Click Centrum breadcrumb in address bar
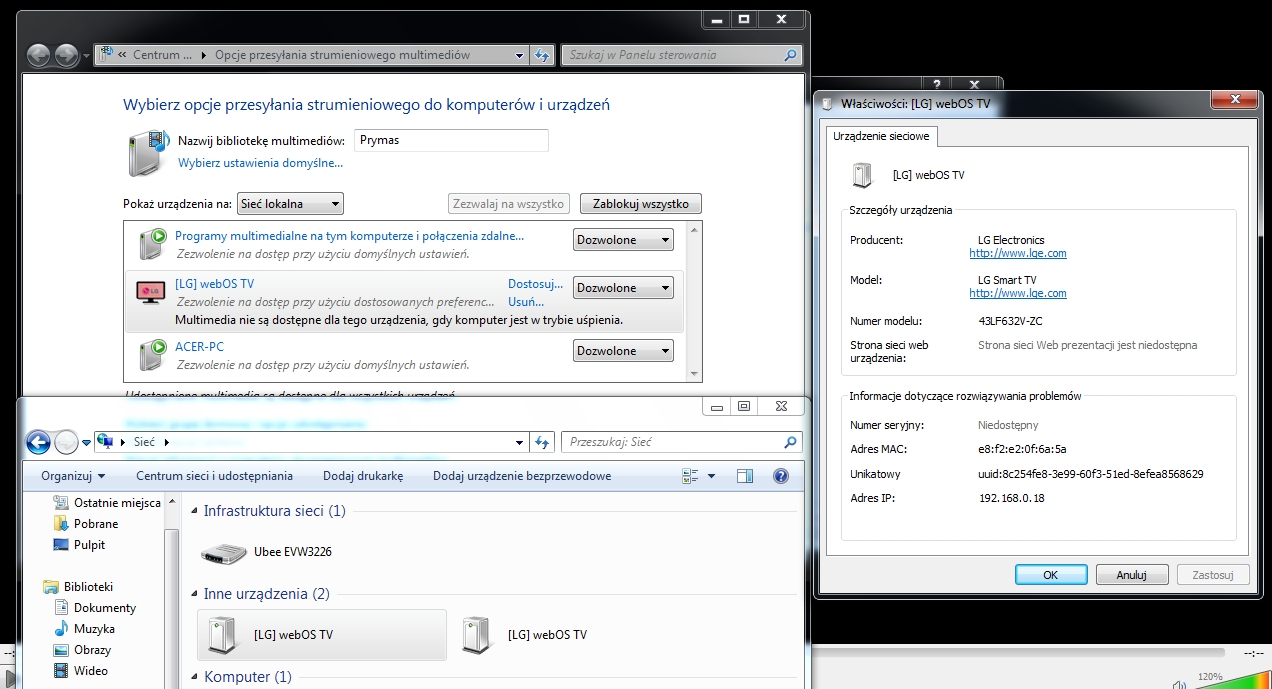Image resolution: width=1272 pixels, height=689 pixels. pos(162,55)
